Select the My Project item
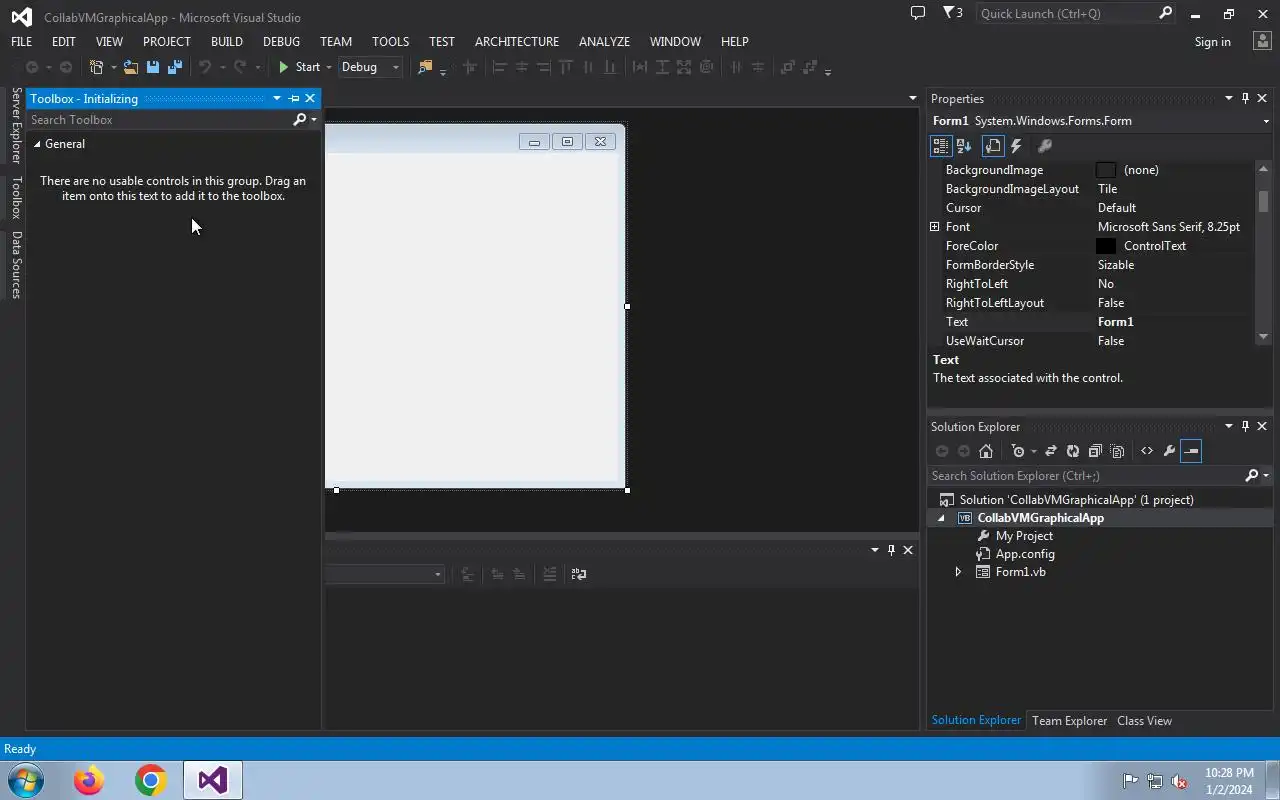 click(1024, 536)
